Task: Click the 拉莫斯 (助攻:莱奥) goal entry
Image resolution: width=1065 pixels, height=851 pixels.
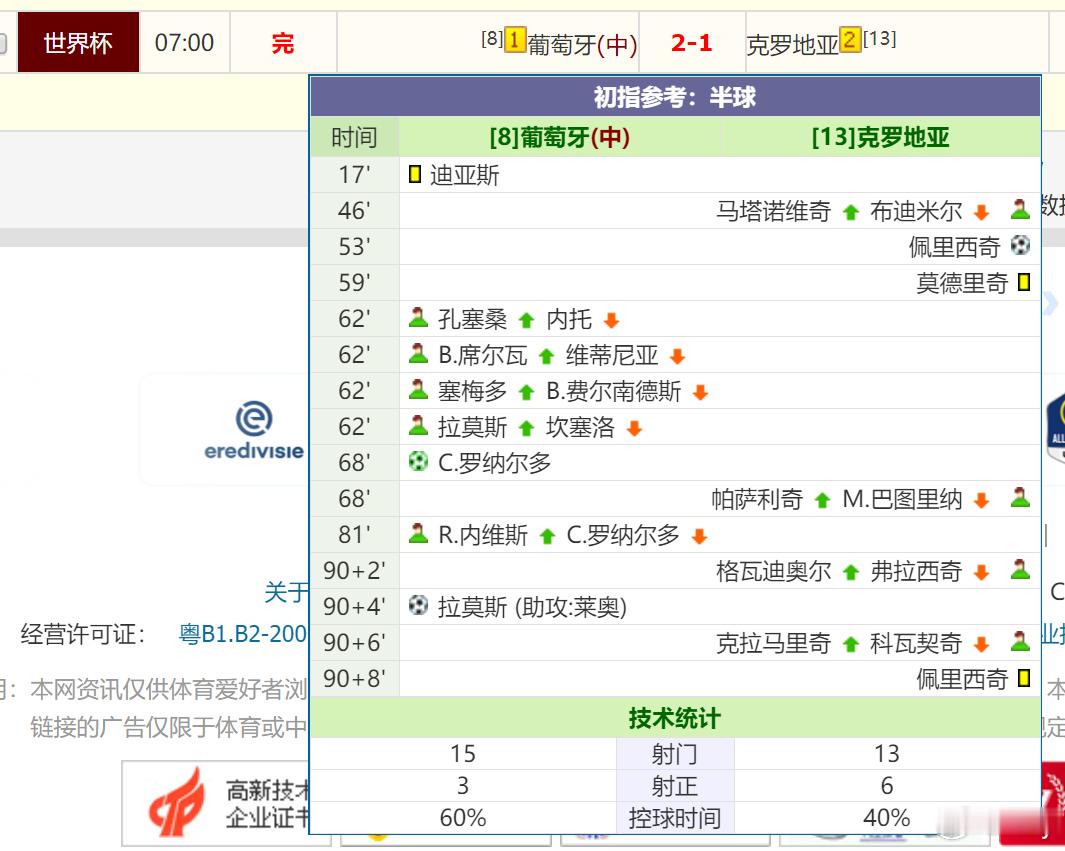Action: click(532, 606)
